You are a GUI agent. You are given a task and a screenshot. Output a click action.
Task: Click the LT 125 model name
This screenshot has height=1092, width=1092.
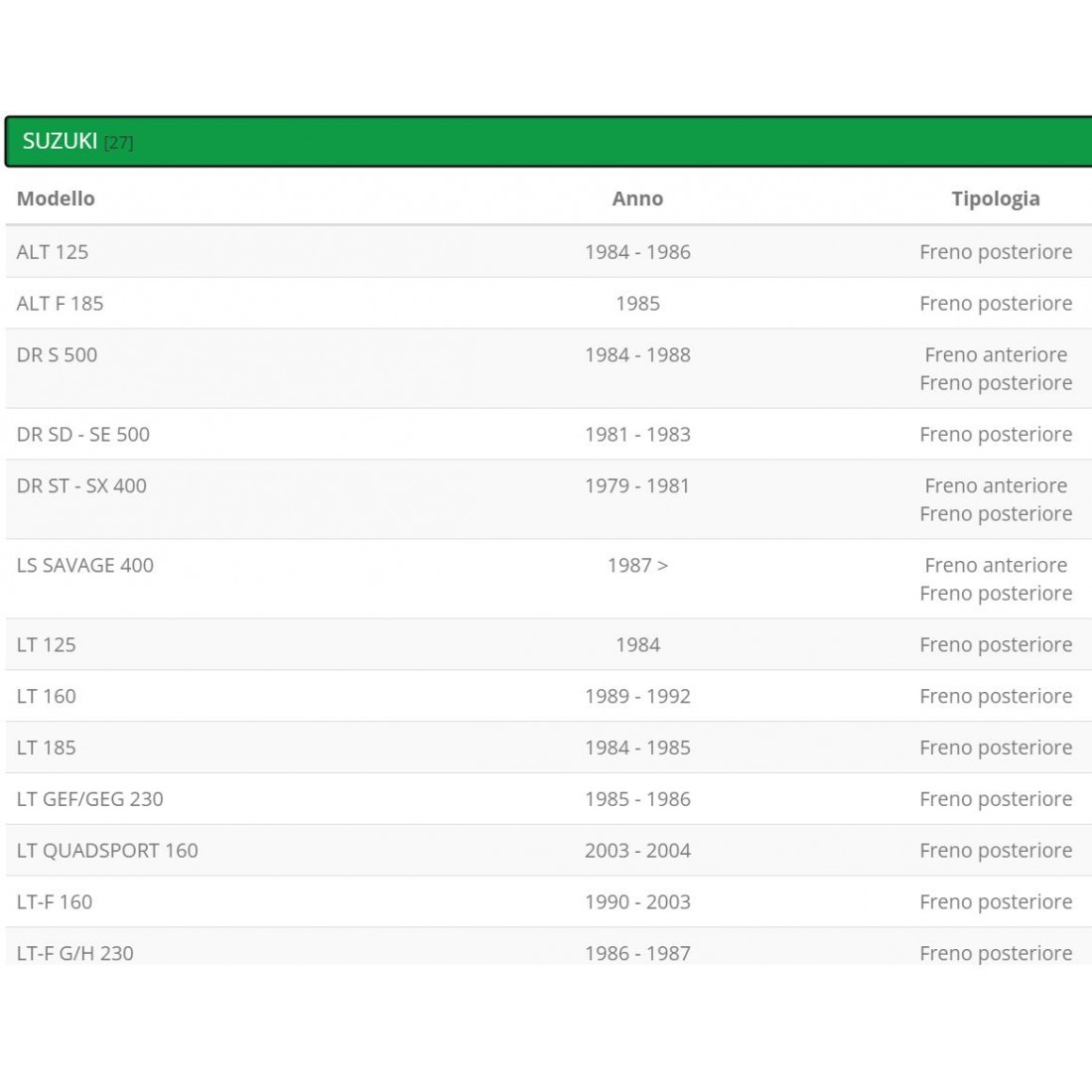tap(47, 645)
